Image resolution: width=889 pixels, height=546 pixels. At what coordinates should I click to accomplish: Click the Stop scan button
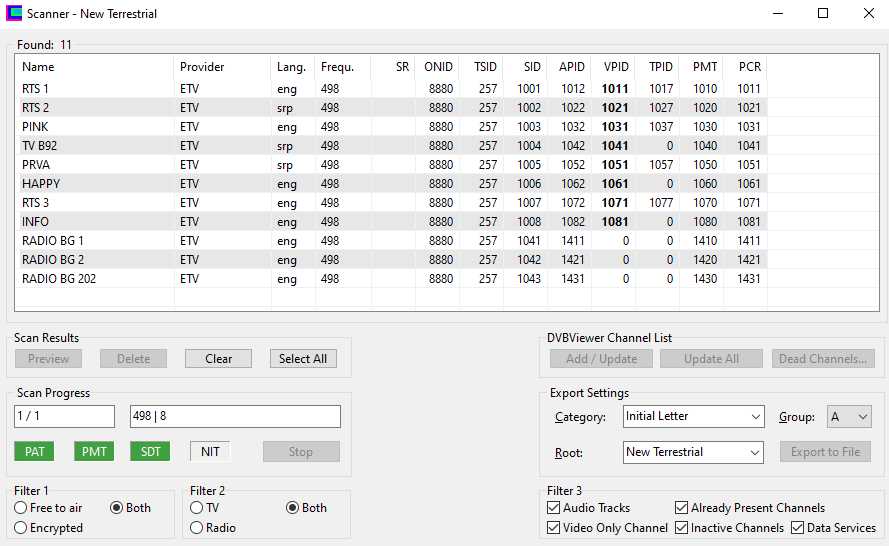point(301,452)
